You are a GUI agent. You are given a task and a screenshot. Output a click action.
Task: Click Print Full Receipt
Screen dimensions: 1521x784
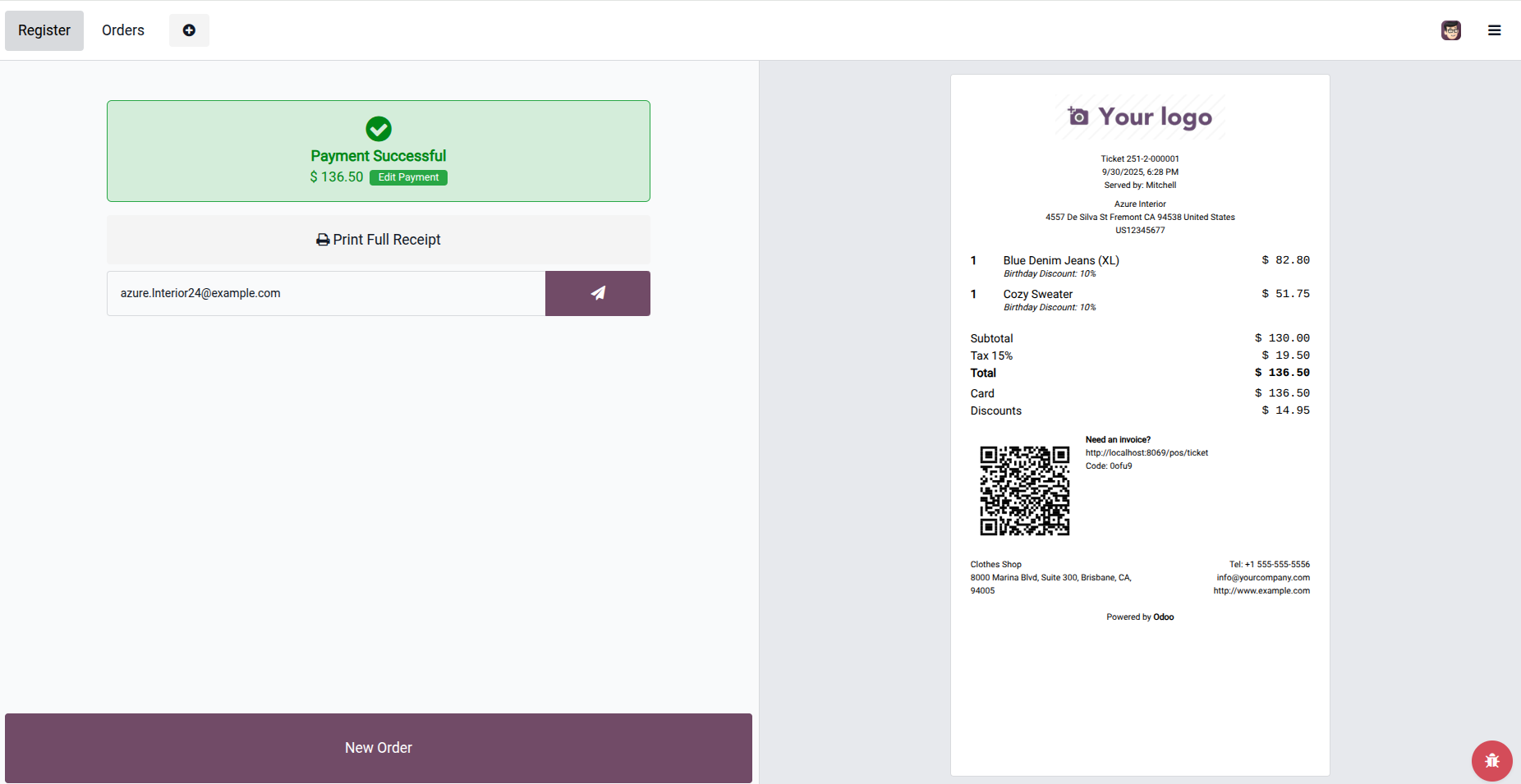(379, 240)
